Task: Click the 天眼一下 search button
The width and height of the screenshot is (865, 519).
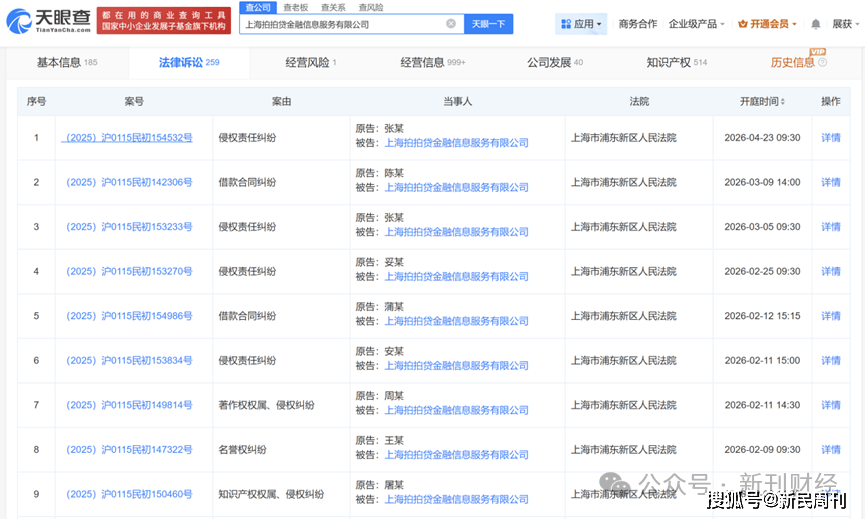Action: coord(489,24)
